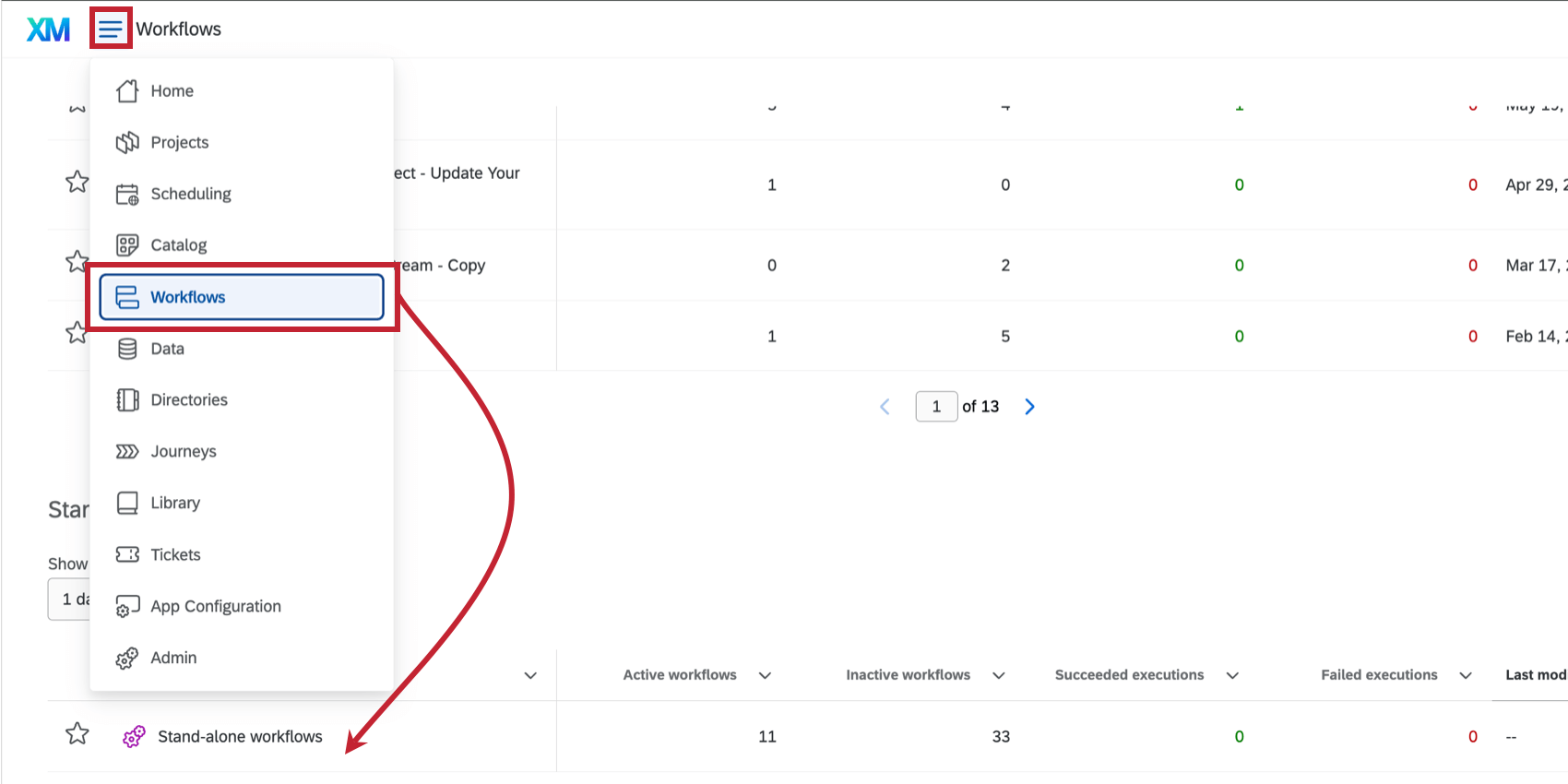Click the page number input field

(936, 406)
